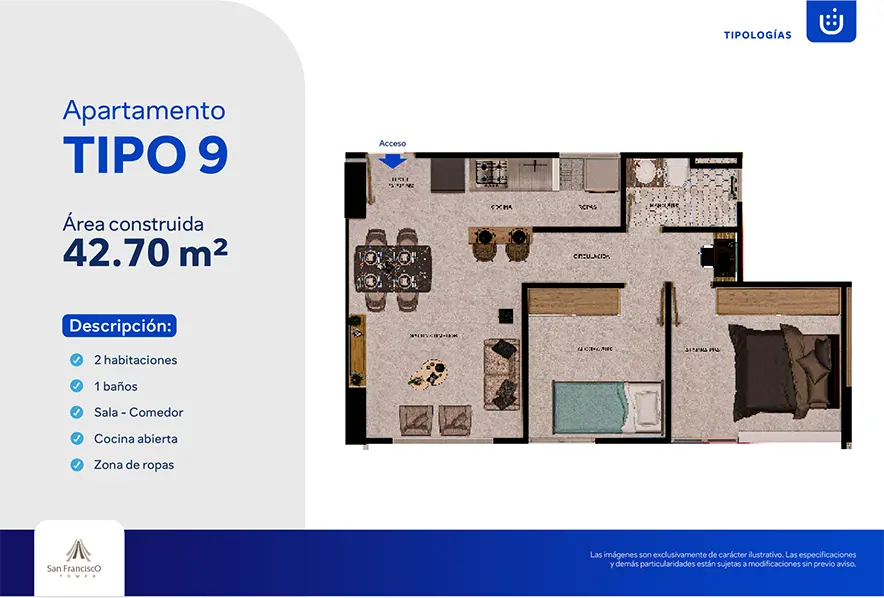Click the sofa in the living room
The image size is (884, 598).
click(x=502, y=374)
